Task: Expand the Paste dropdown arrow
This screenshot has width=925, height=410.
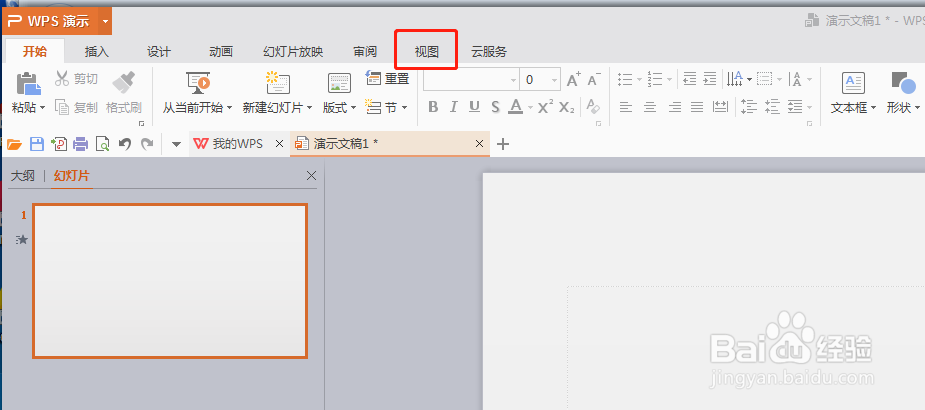Action: click(x=42, y=108)
